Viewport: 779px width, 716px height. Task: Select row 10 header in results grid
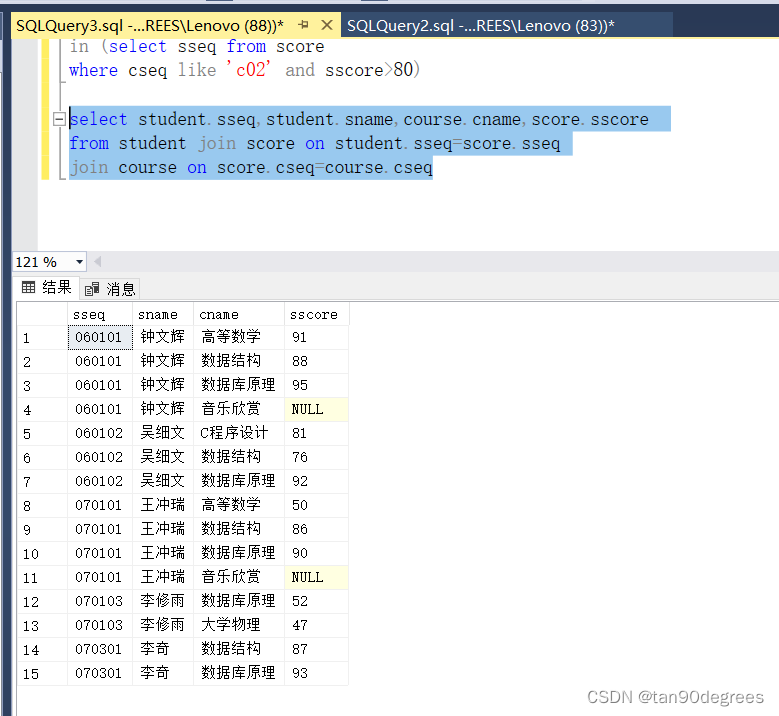point(42,554)
